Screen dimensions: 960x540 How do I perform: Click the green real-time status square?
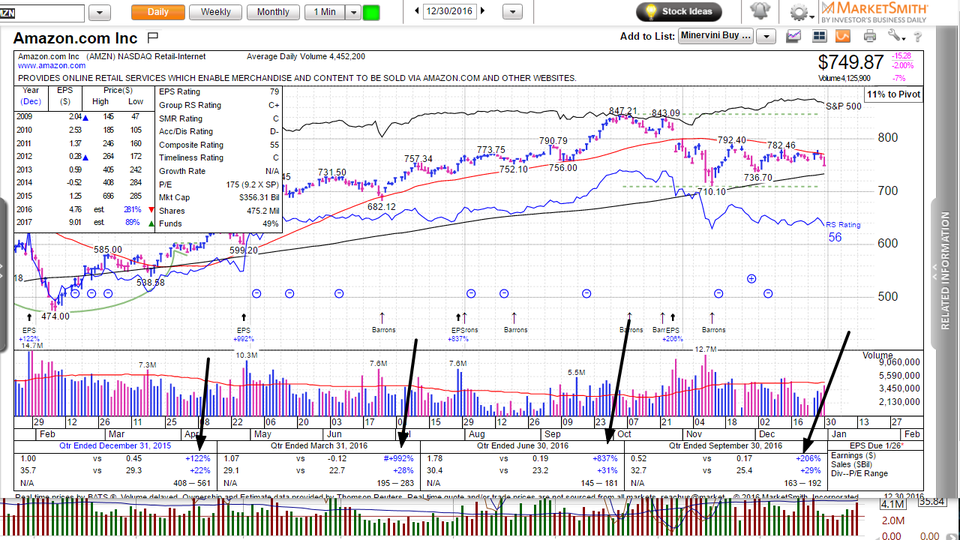coord(371,12)
